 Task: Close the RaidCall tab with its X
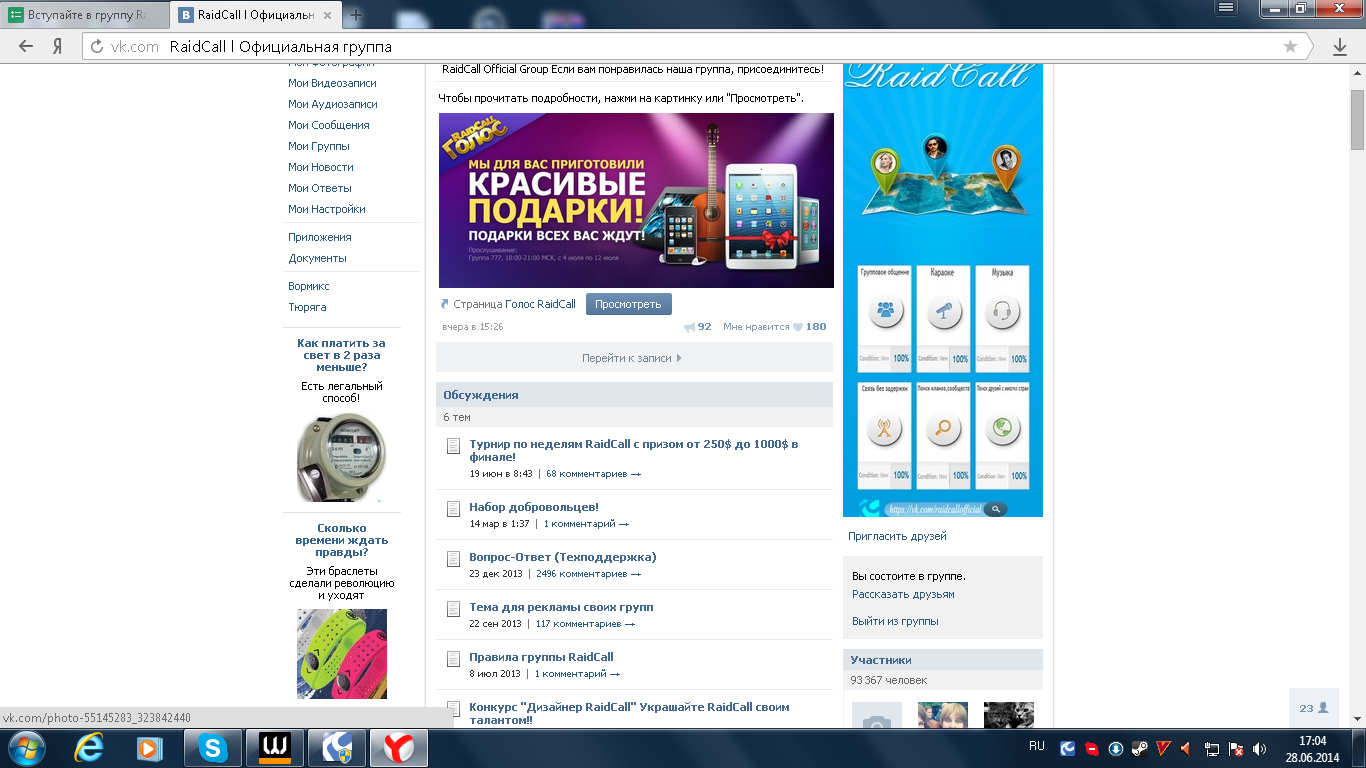[329, 15]
